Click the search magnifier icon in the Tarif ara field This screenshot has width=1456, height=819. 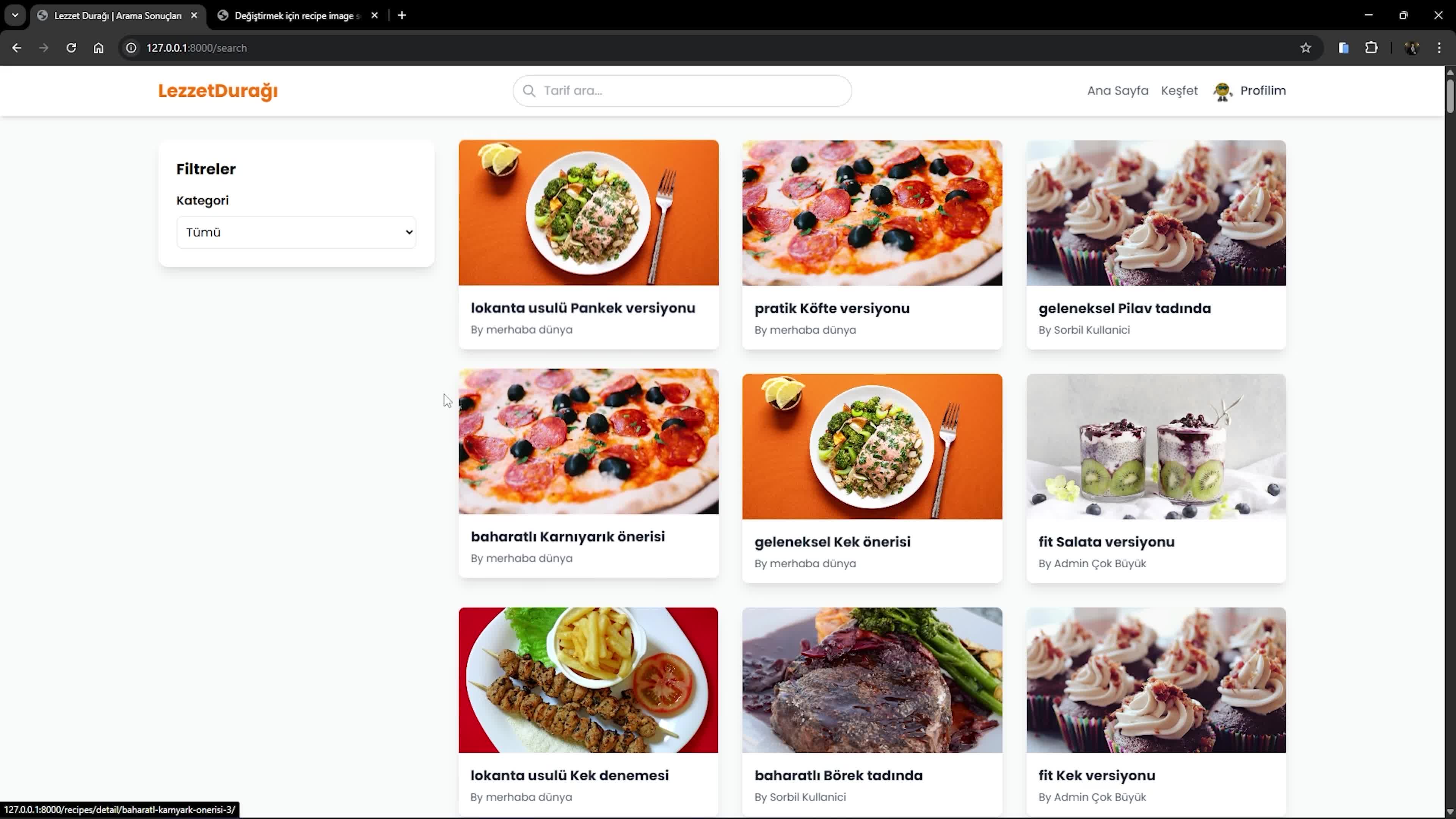click(x=529, y=91)
